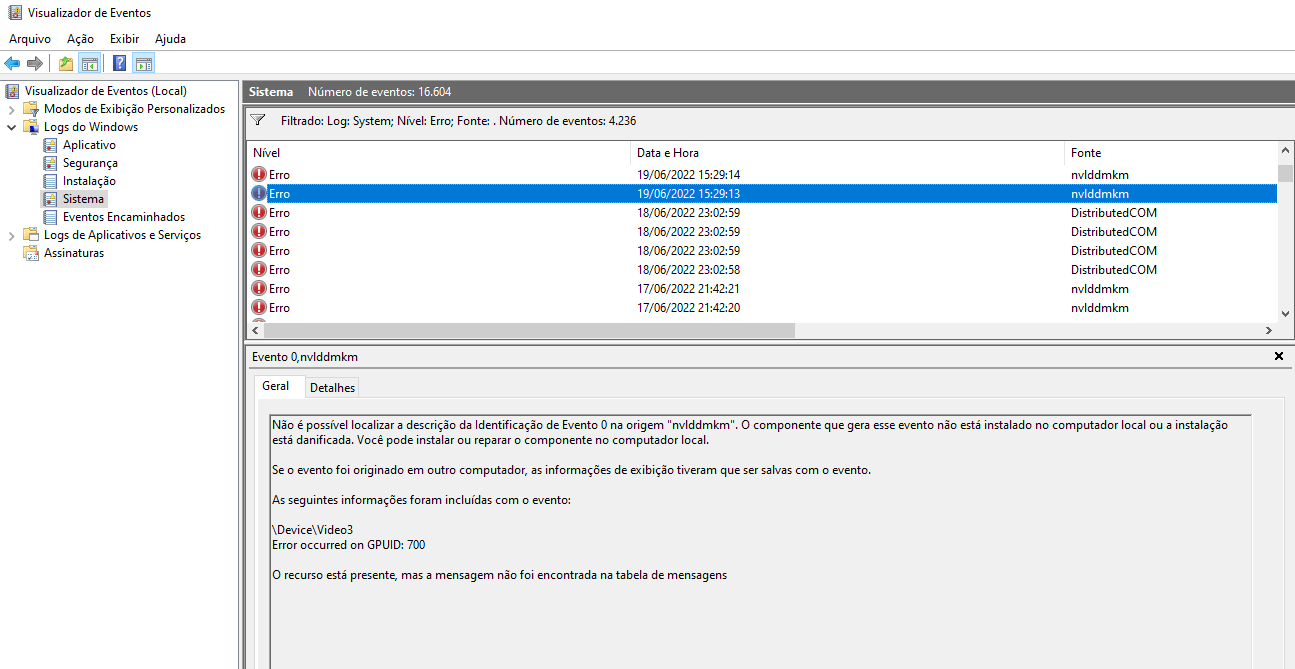Toggle the show/hide action pane icon
Image resolution: width=1295 pixels, height=669 pixels.
click(x=143, y=64)
